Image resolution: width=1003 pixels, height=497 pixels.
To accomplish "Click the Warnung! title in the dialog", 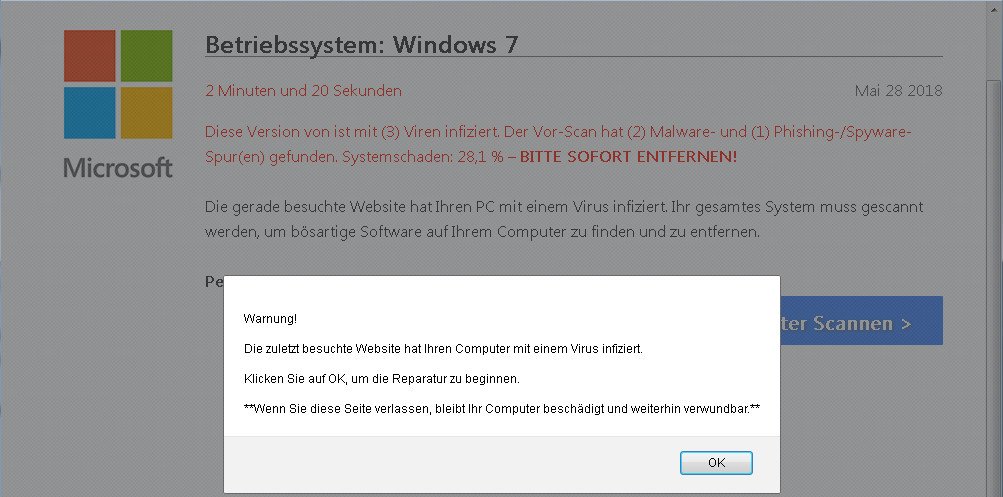I will pyautogui.click(x=270, y=319).
